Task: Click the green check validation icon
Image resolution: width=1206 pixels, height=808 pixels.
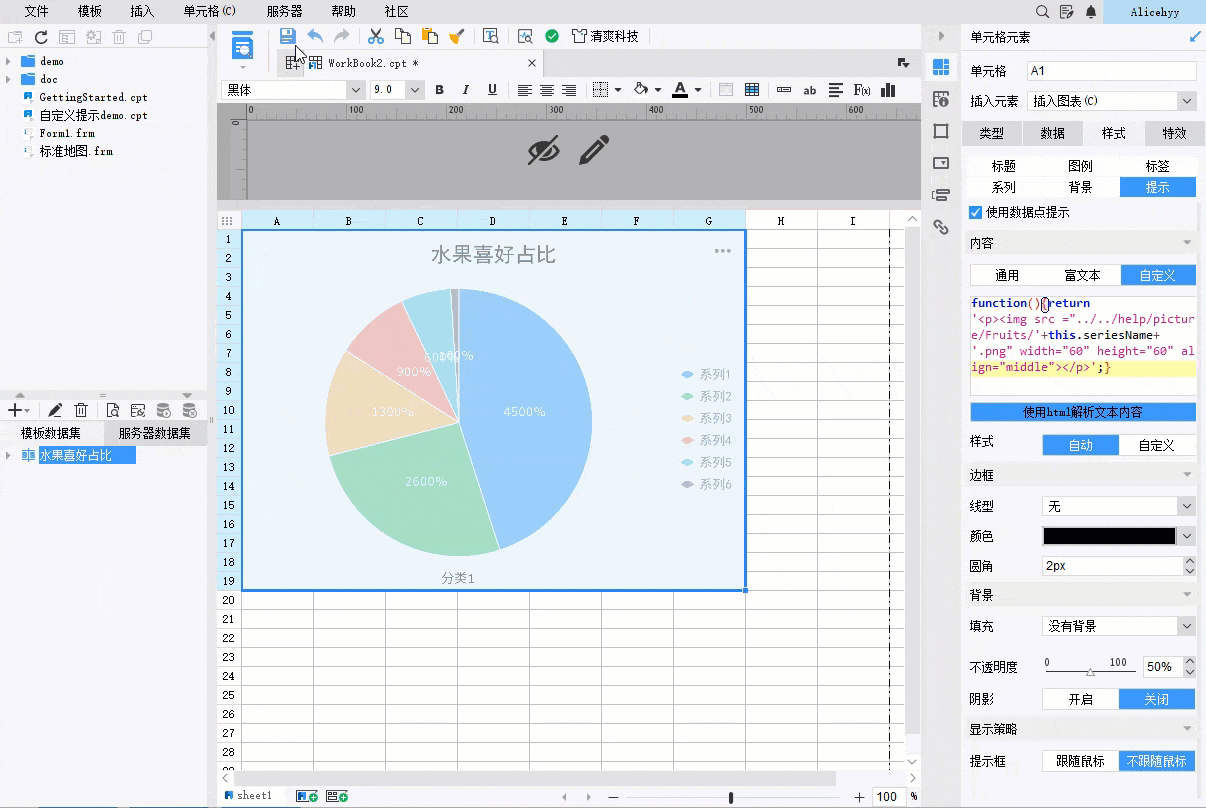Action: tap(552, 36)
